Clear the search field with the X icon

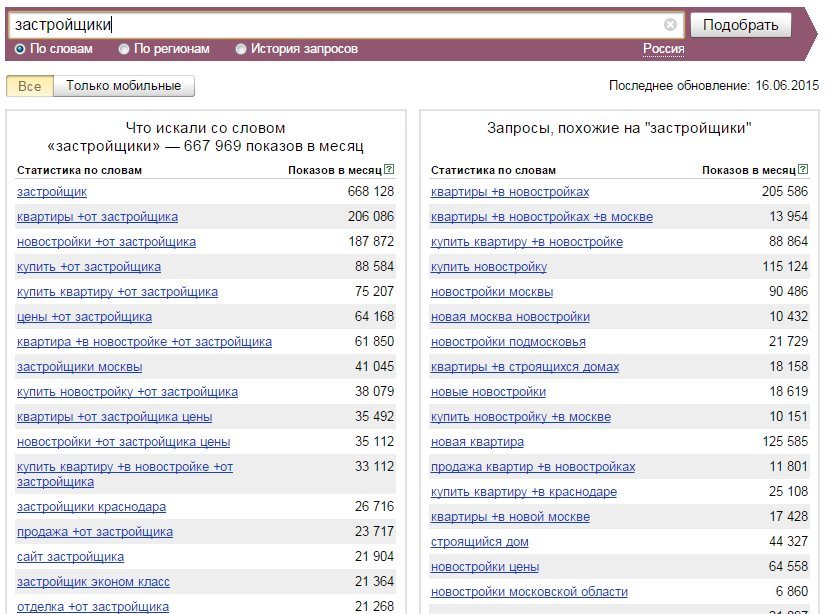[670, 25]
